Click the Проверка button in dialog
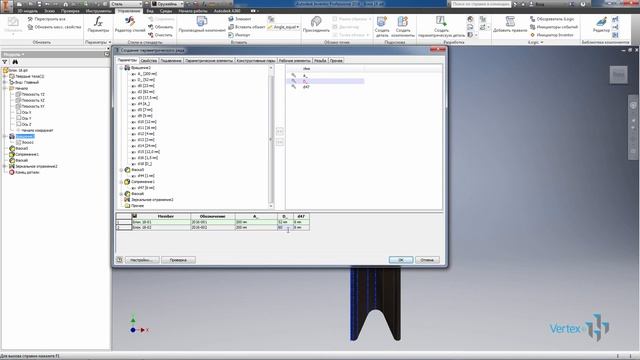The width and height of the screenshot is (640, 360). (x=178, y=260)
